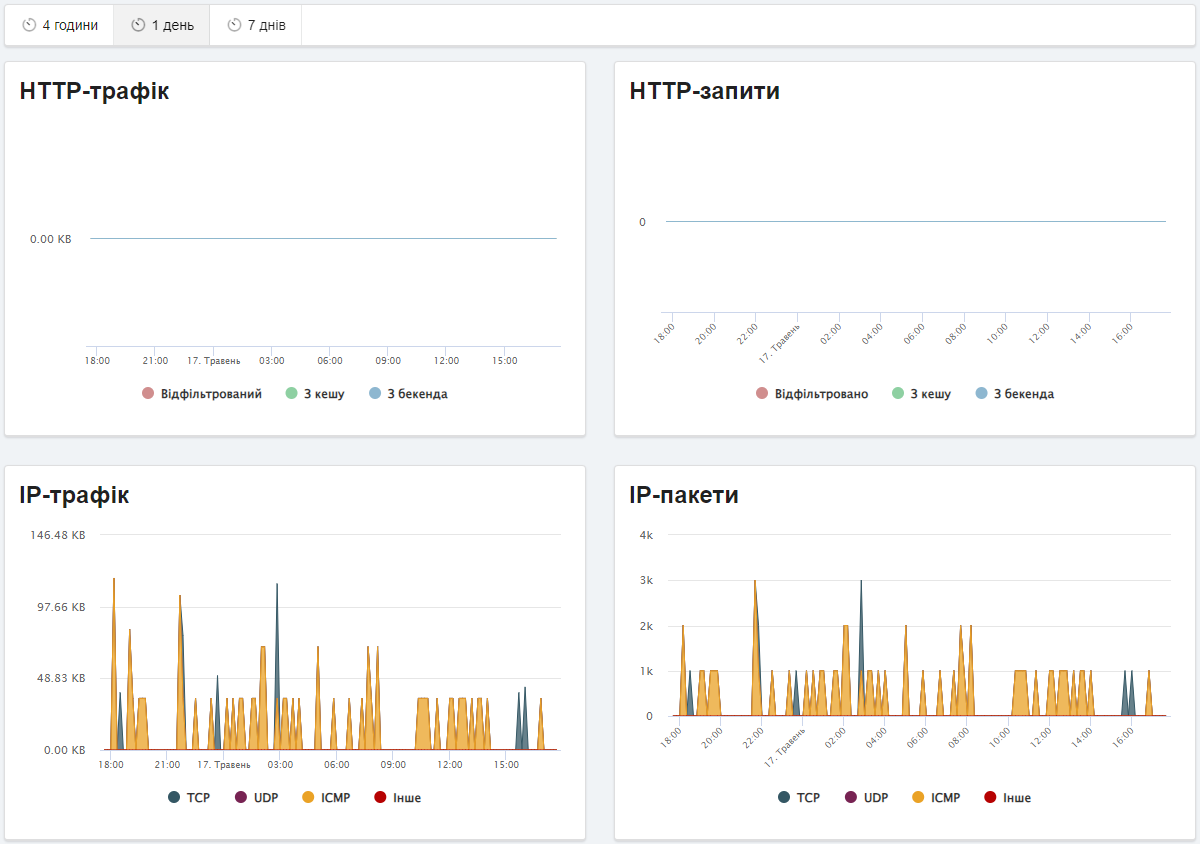Click the clock icon beside 4 години
This screenshot has height=844, width=1200.
pos(29,25)
